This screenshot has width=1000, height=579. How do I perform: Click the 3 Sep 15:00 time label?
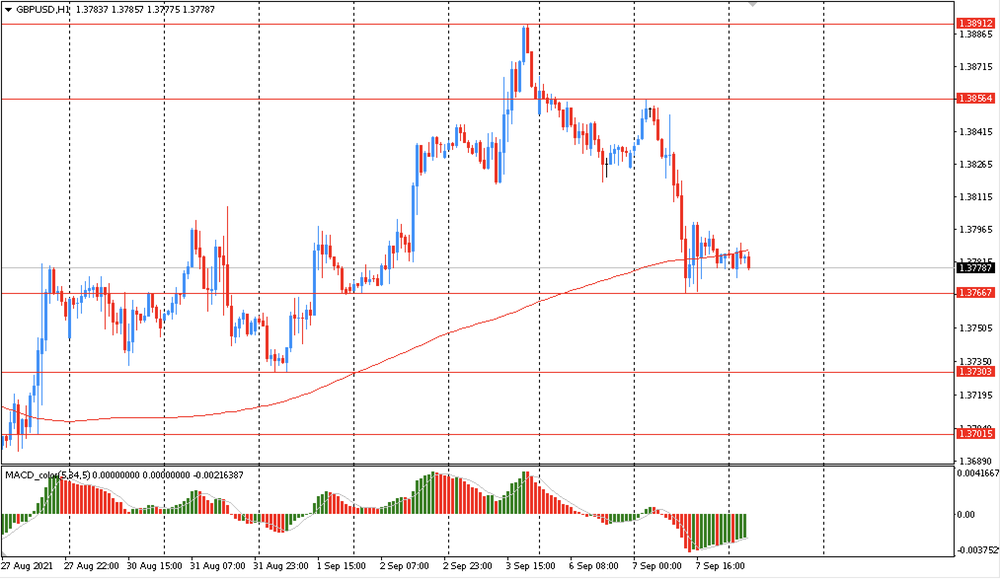click(x=531, y=566)
